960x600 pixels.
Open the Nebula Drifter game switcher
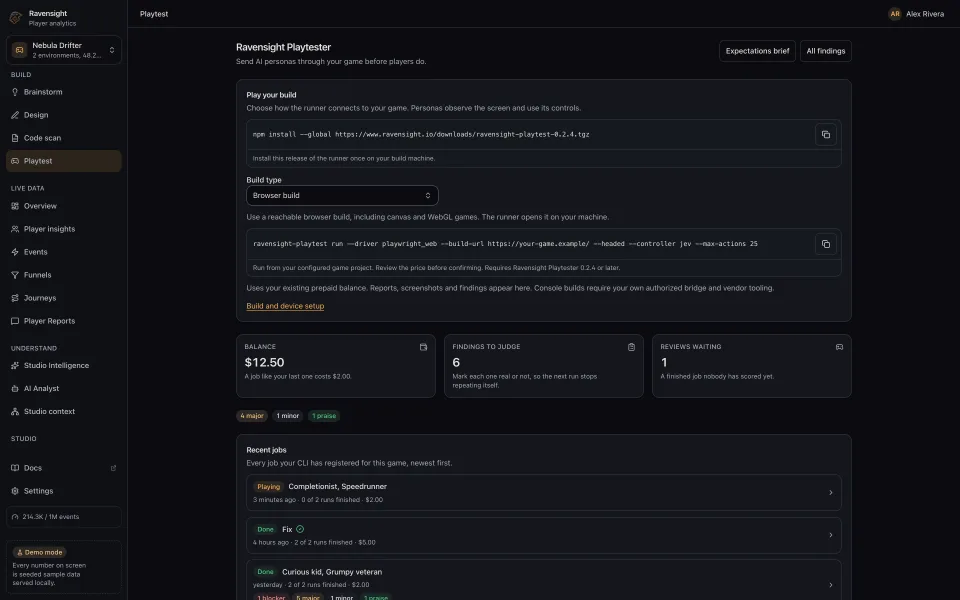tap(64, 50)
